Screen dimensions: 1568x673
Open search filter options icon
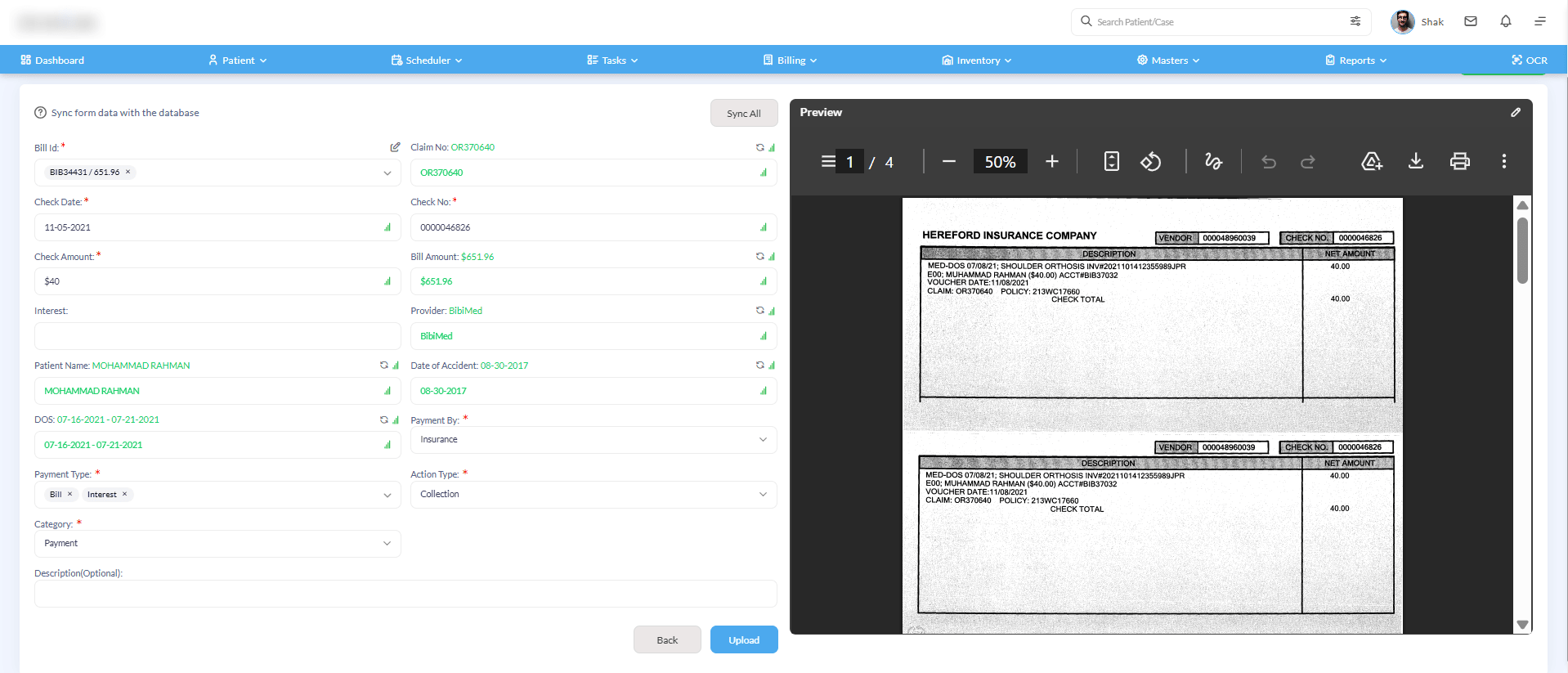(1355, 21)
